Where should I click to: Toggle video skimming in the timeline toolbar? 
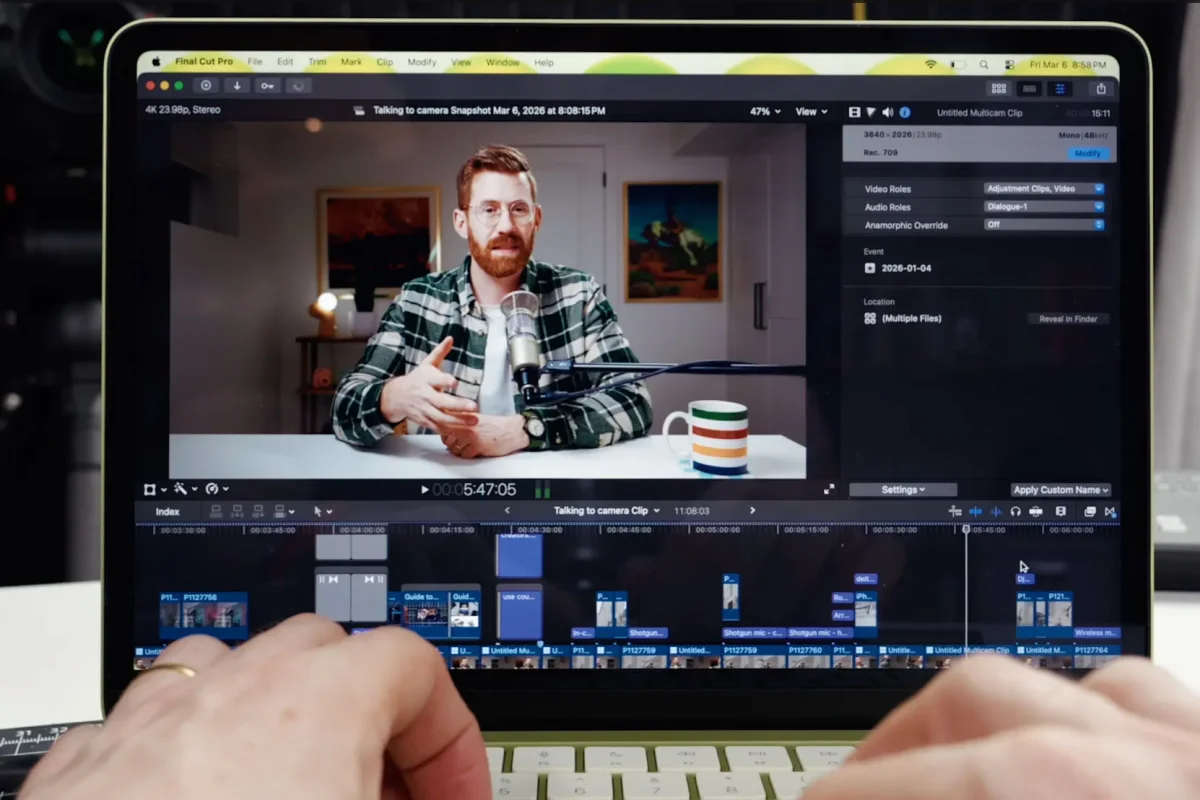click(976, 512)
